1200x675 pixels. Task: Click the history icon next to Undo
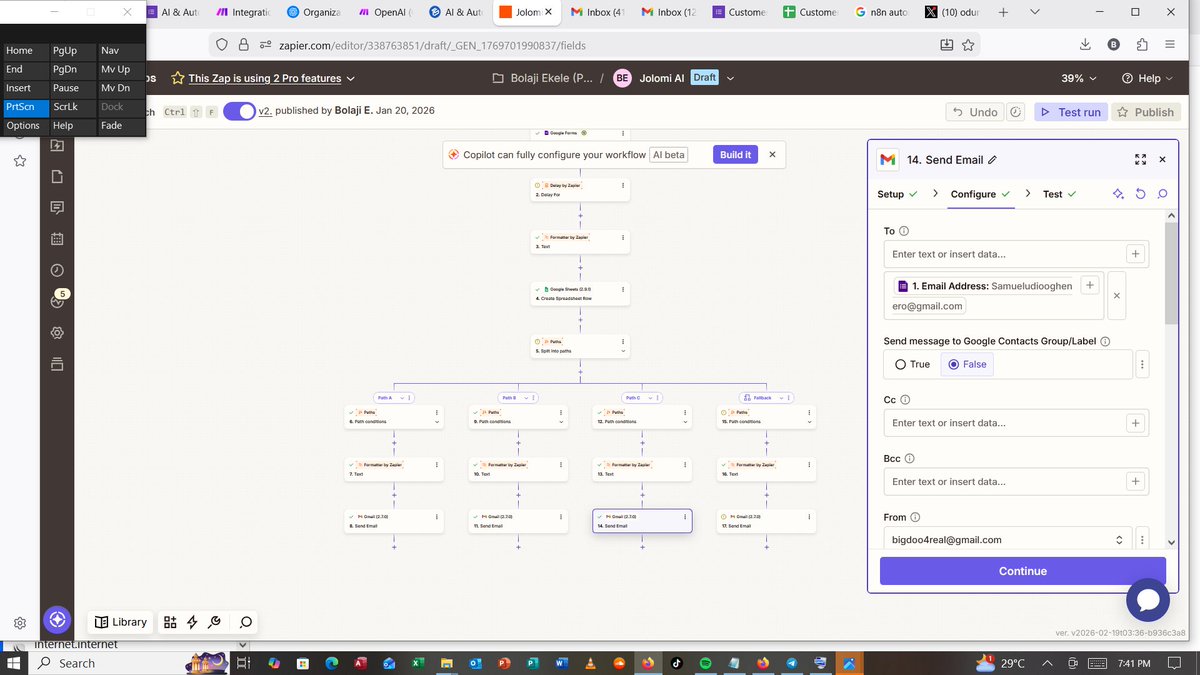[1016, 112]
